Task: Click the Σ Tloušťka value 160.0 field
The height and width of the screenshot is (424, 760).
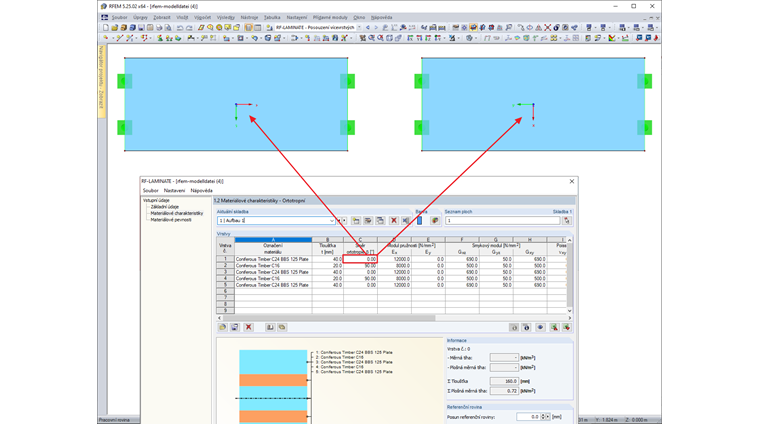Action: (504, 381)
